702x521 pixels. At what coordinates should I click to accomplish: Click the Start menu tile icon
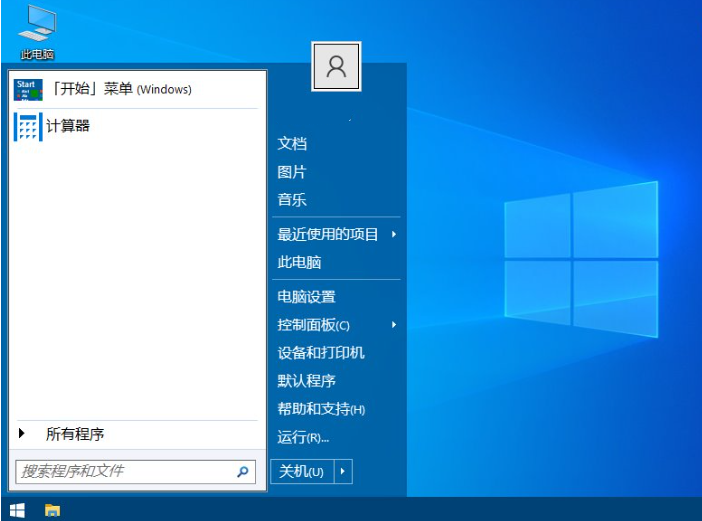(28, 90)
